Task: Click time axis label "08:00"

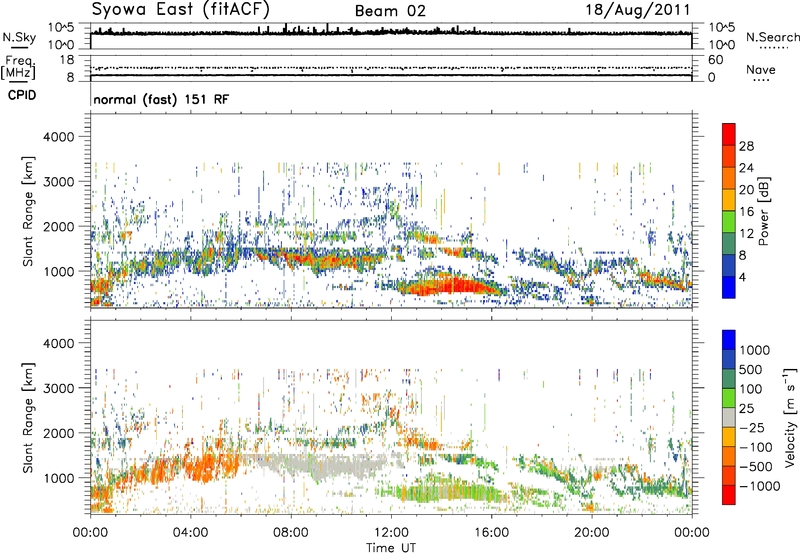Action: point(291,533)
